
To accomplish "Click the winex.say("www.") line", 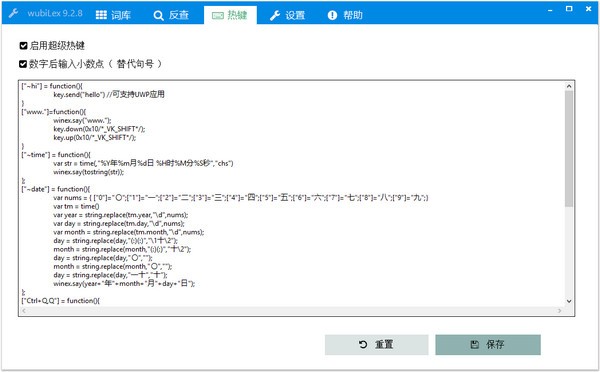I will coord(82,121).
